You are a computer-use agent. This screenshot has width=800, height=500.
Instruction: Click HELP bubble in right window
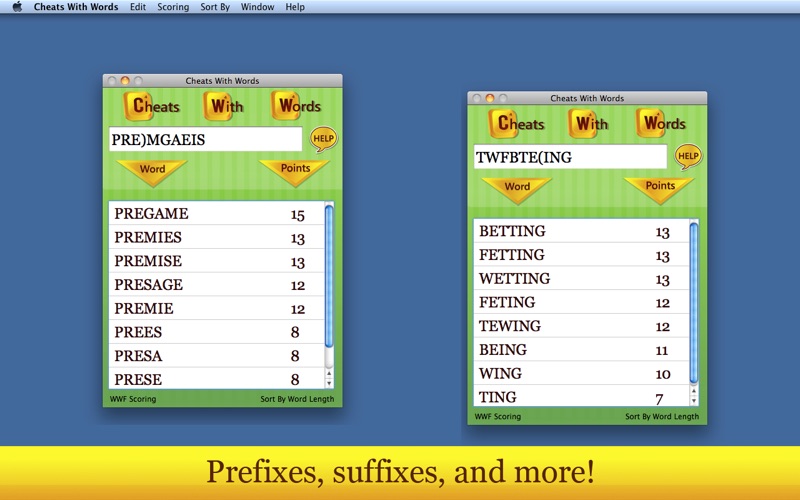point(688,156)
